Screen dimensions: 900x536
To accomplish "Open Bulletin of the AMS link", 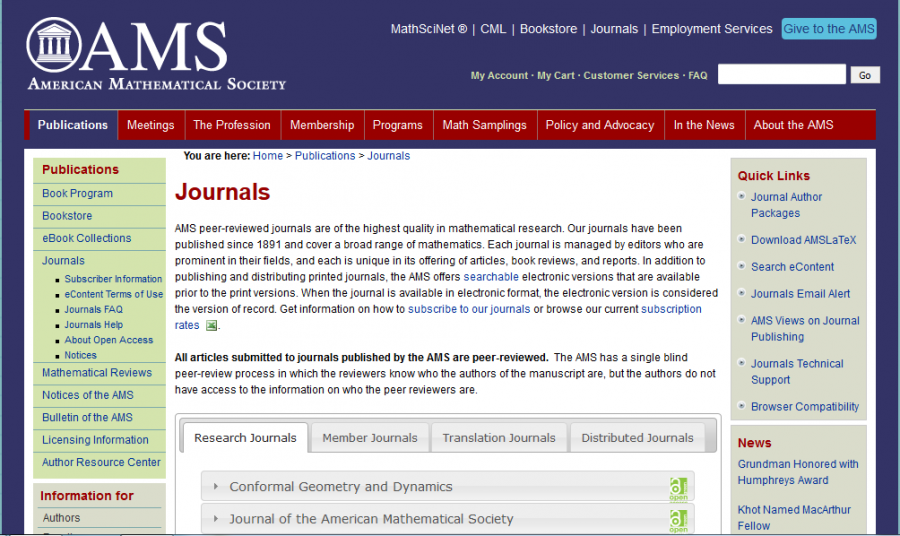I will 87,418.
